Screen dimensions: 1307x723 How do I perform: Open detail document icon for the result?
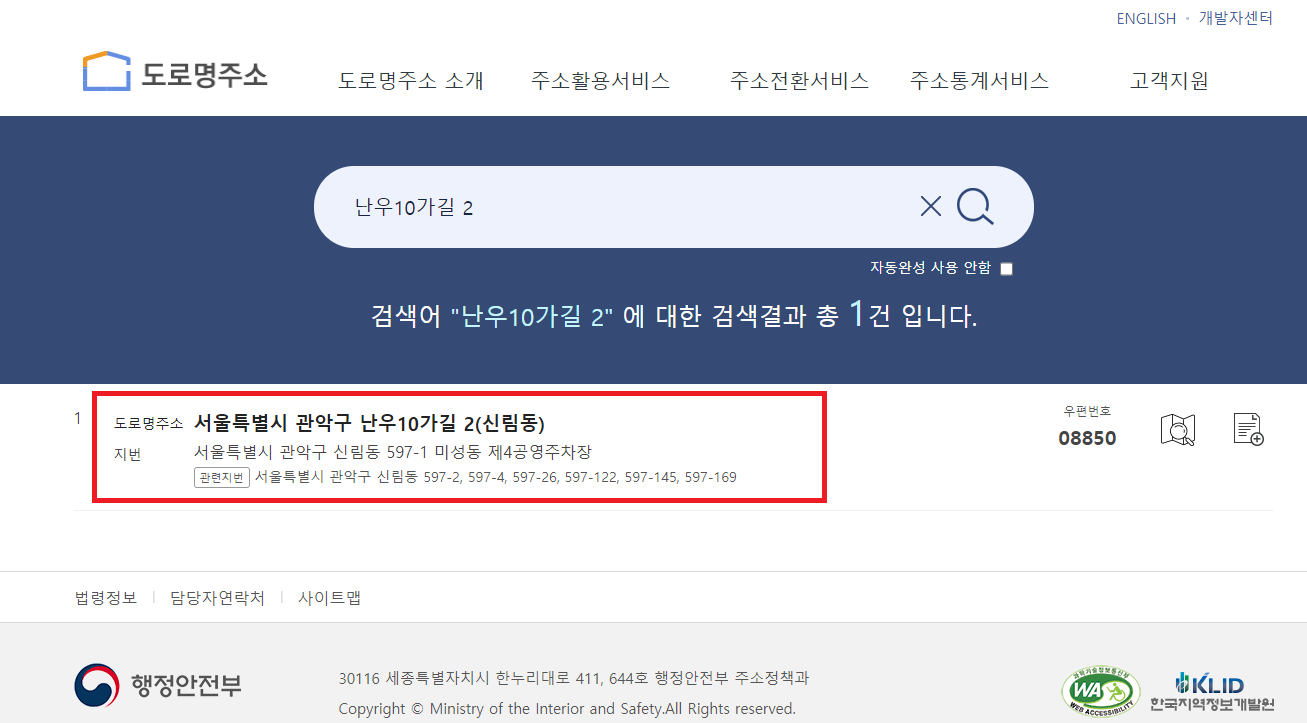pyautogui.click(x=1248, y=429)
